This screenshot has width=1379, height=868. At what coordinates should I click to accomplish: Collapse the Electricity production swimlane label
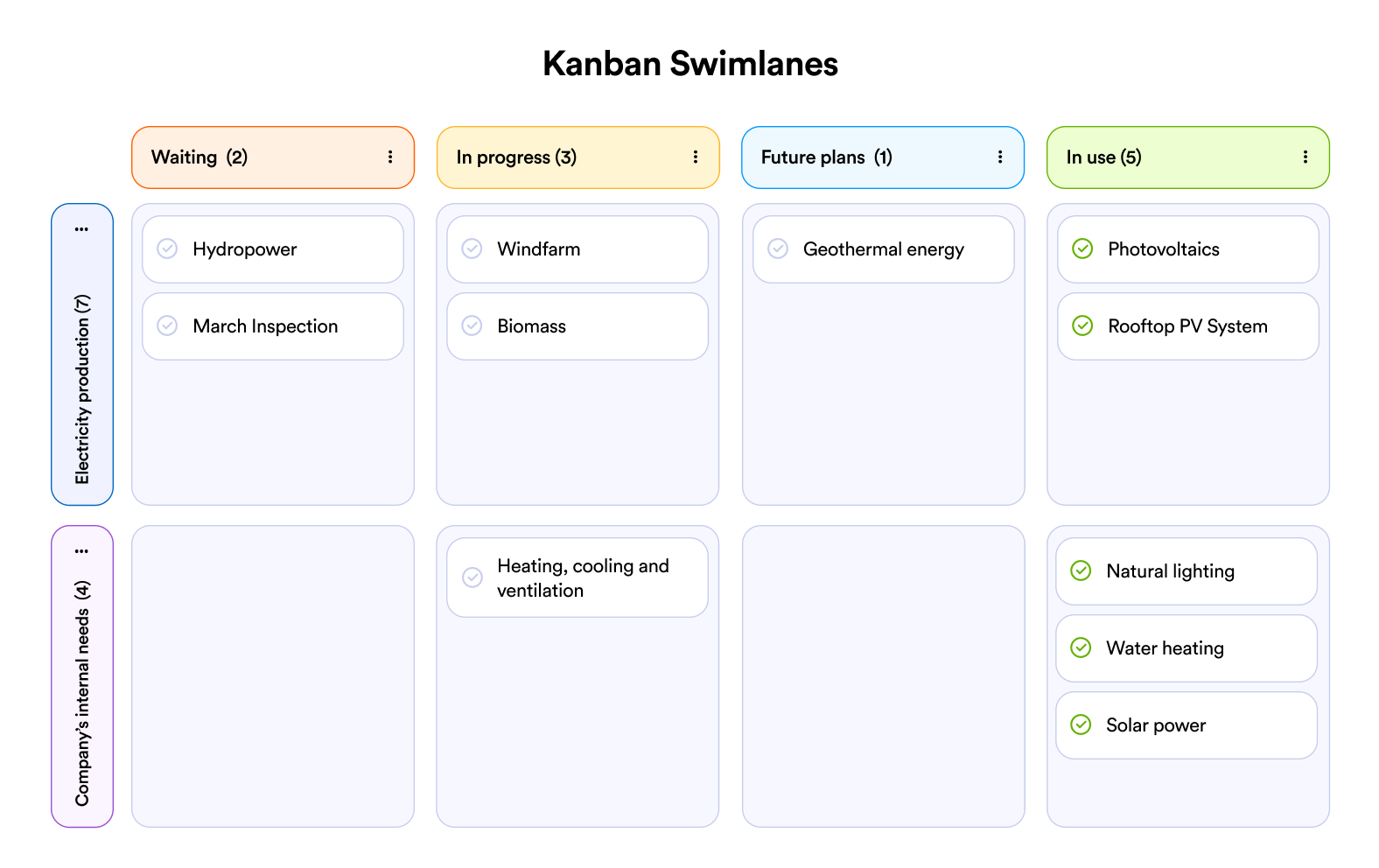82,389
